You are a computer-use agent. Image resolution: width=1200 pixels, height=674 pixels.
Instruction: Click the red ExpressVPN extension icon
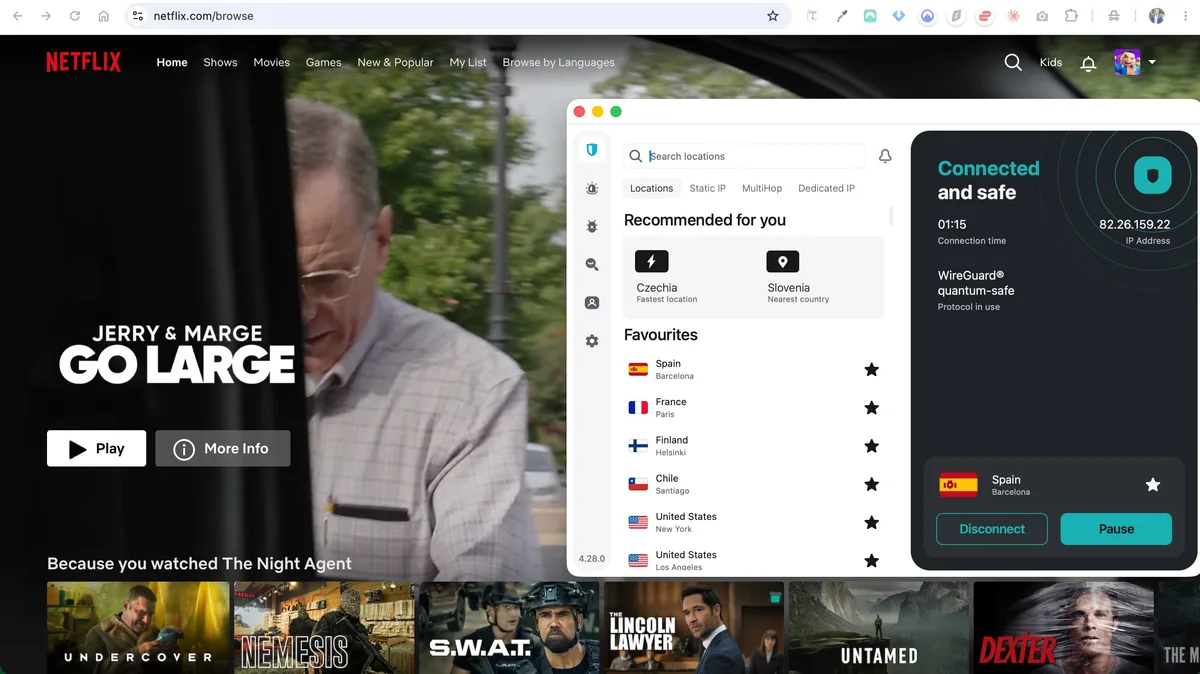pos(985,16)
